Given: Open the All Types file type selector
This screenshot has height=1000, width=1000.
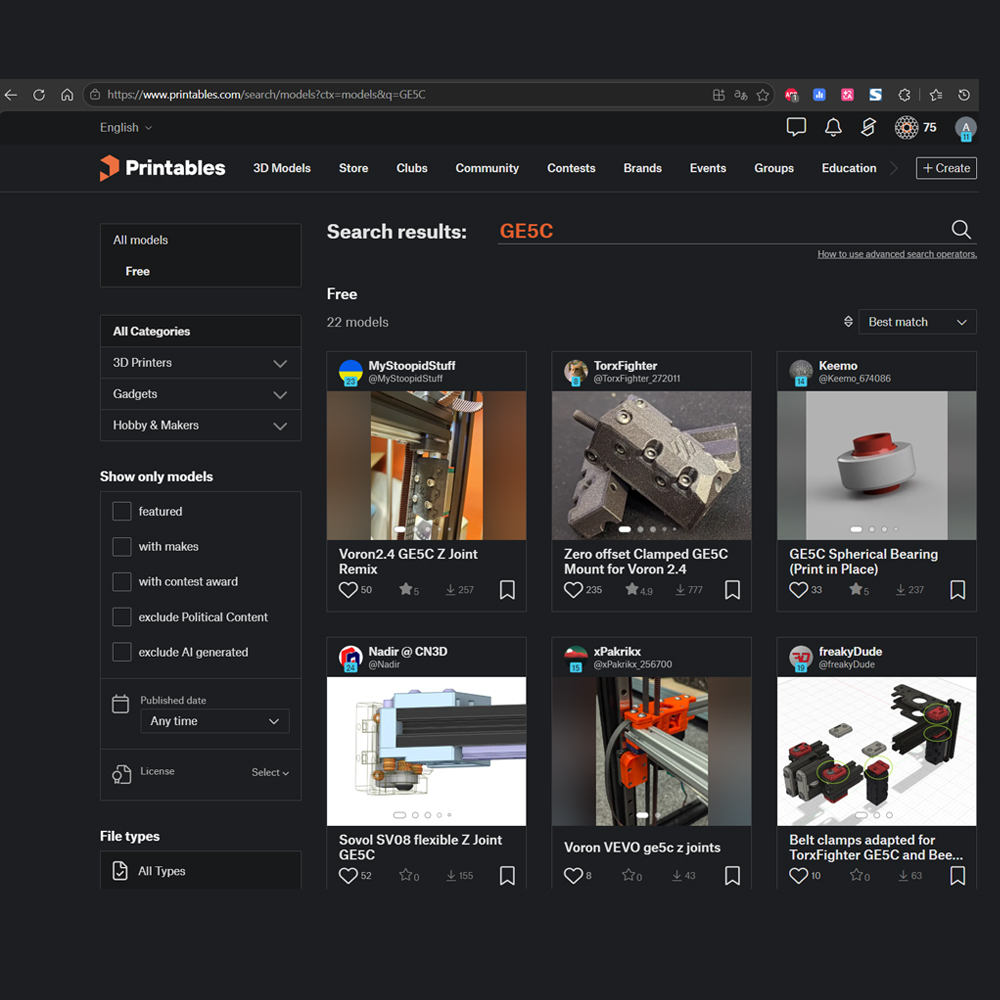Looking at the screenshot, I should (200, 871).
